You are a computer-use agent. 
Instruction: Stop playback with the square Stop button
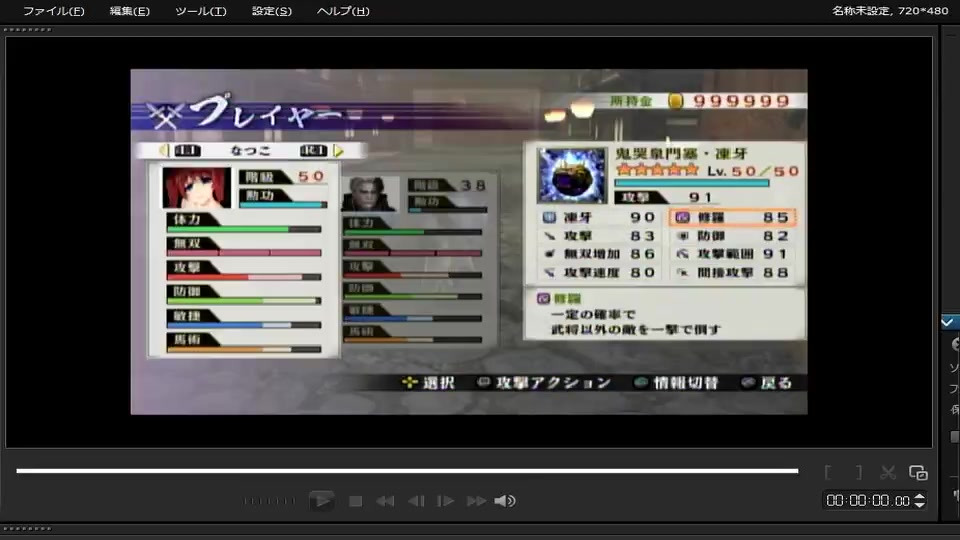point(355,501)
